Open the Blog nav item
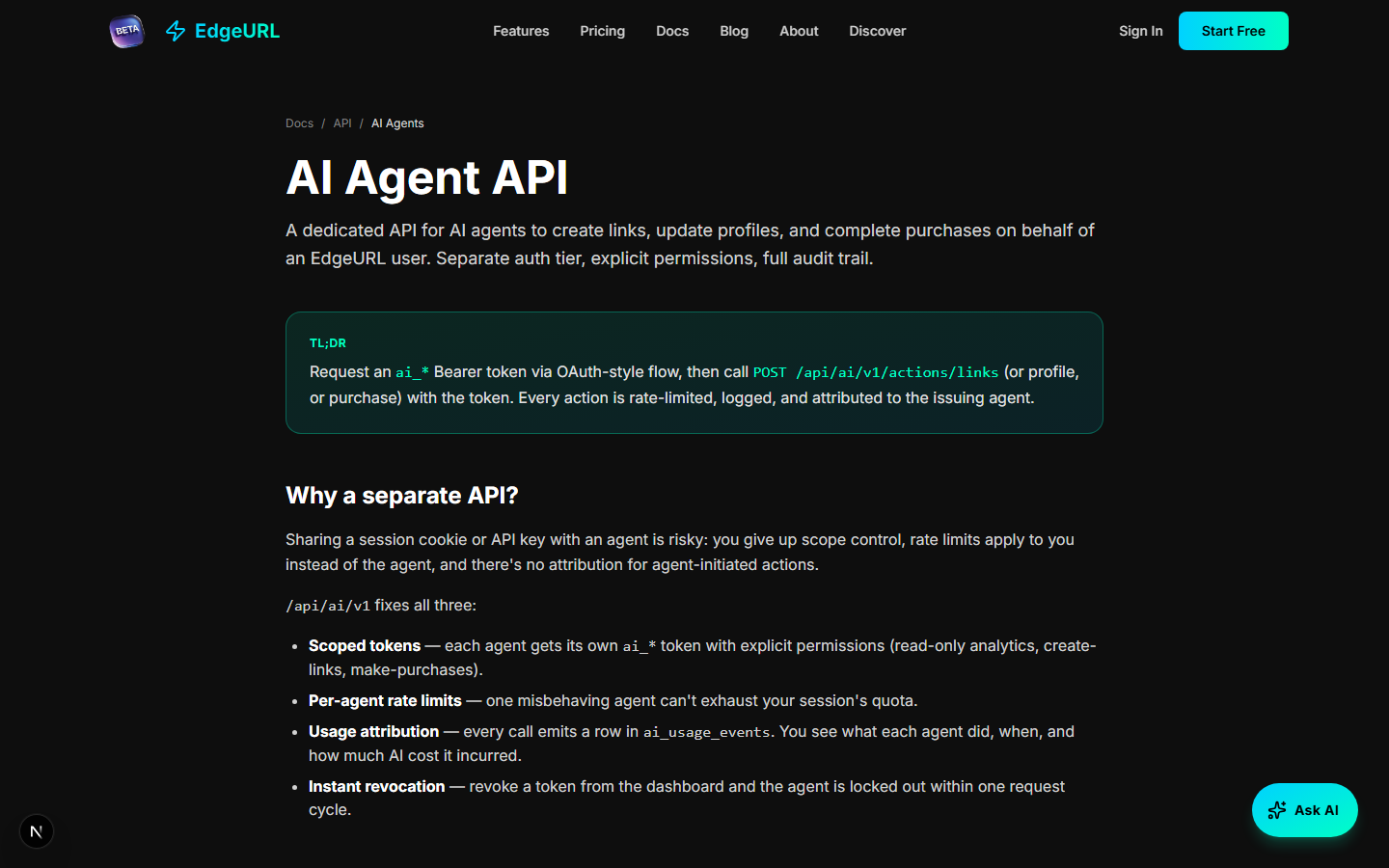The width and height of the screenshot is (1389, 868). point(734,31)
